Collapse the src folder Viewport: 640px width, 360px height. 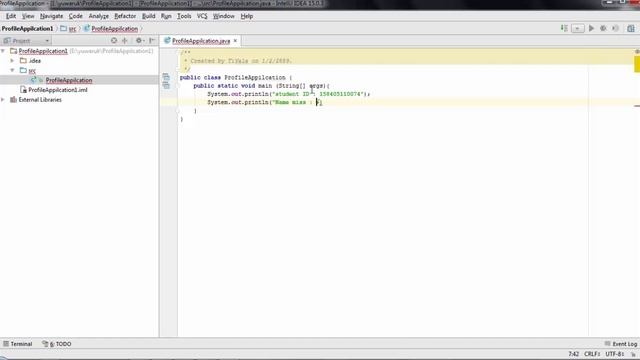[12, 70]
